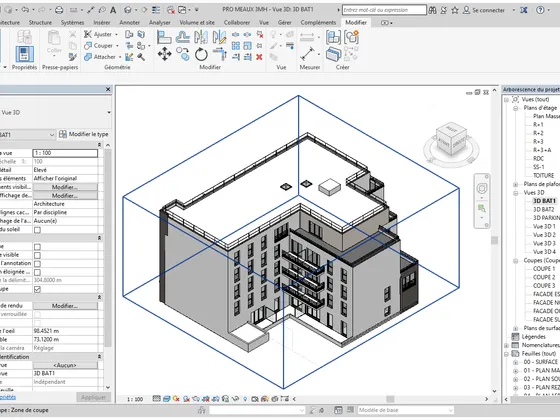Image resolution: width=560 pixels, height=420 pixels.
Task: Click the Default 3D view house icon
Action: (128, 10)
